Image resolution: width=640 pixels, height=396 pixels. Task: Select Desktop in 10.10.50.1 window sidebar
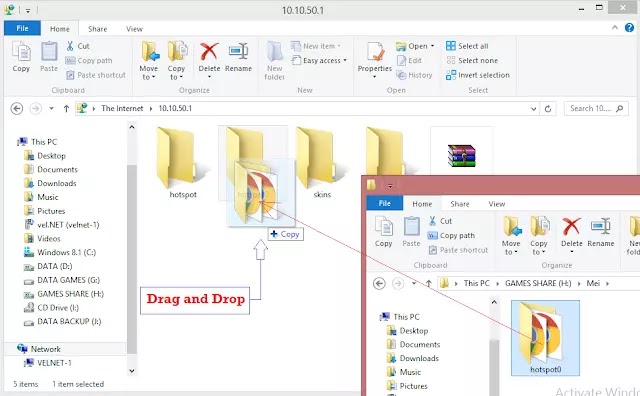pyautogui.click(x=45, y=156)
